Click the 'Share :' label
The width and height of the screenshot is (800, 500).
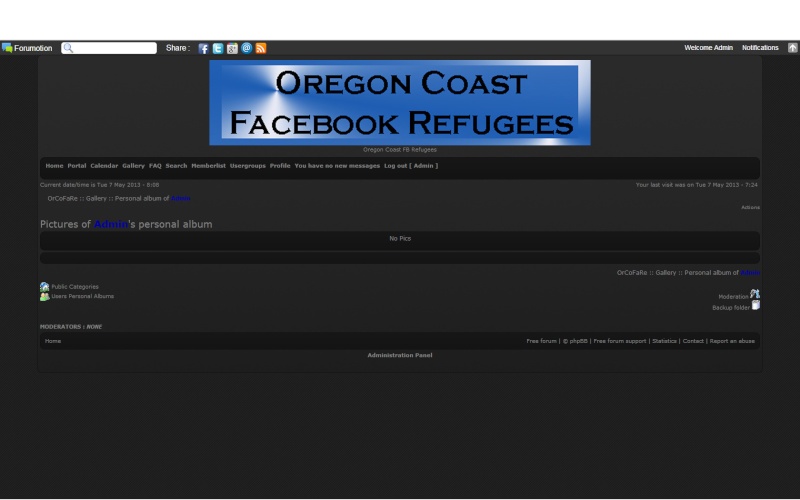click(178, 48)
